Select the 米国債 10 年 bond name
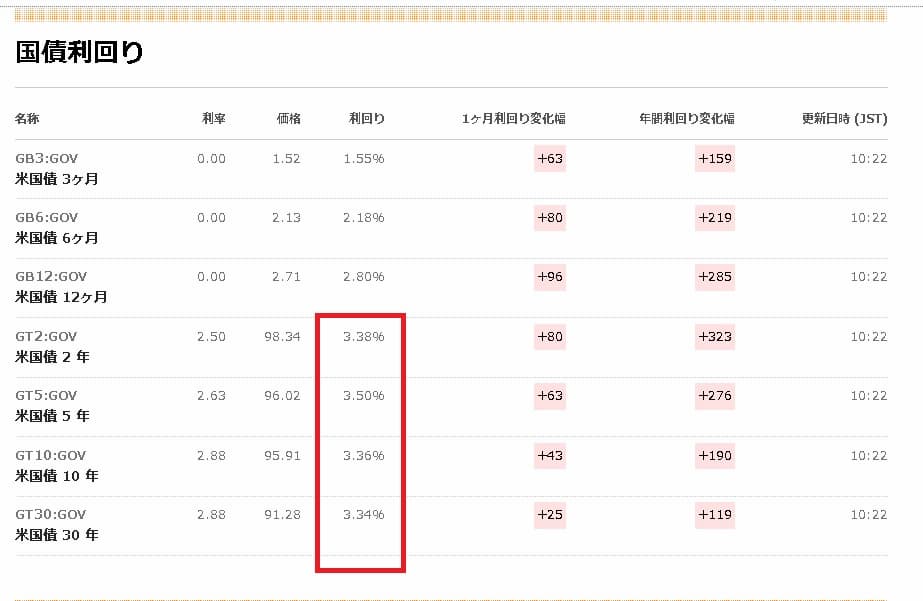The height and width of the screenshot is (601, 923). click(56, 476)
